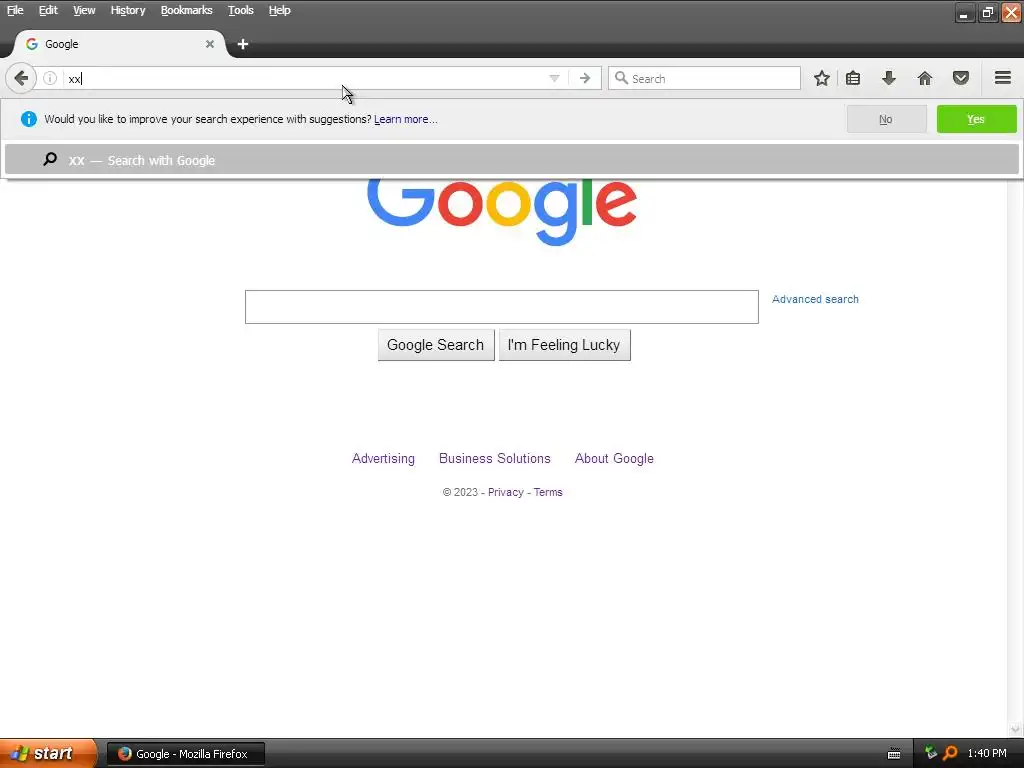Image resolution: width=1024 pixels, height=768 pixels.
Task: Go back with the back arrow button
Action: [21, 78]
